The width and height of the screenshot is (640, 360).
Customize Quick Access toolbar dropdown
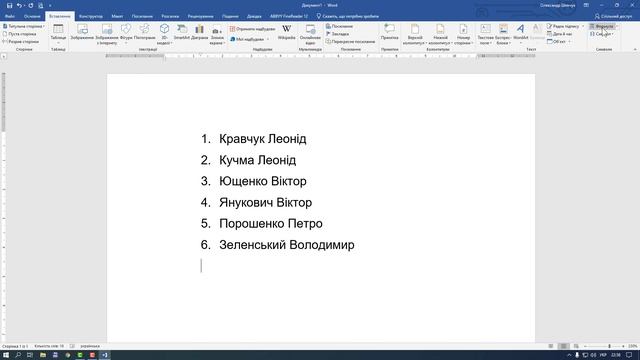[x=50, y=5]
